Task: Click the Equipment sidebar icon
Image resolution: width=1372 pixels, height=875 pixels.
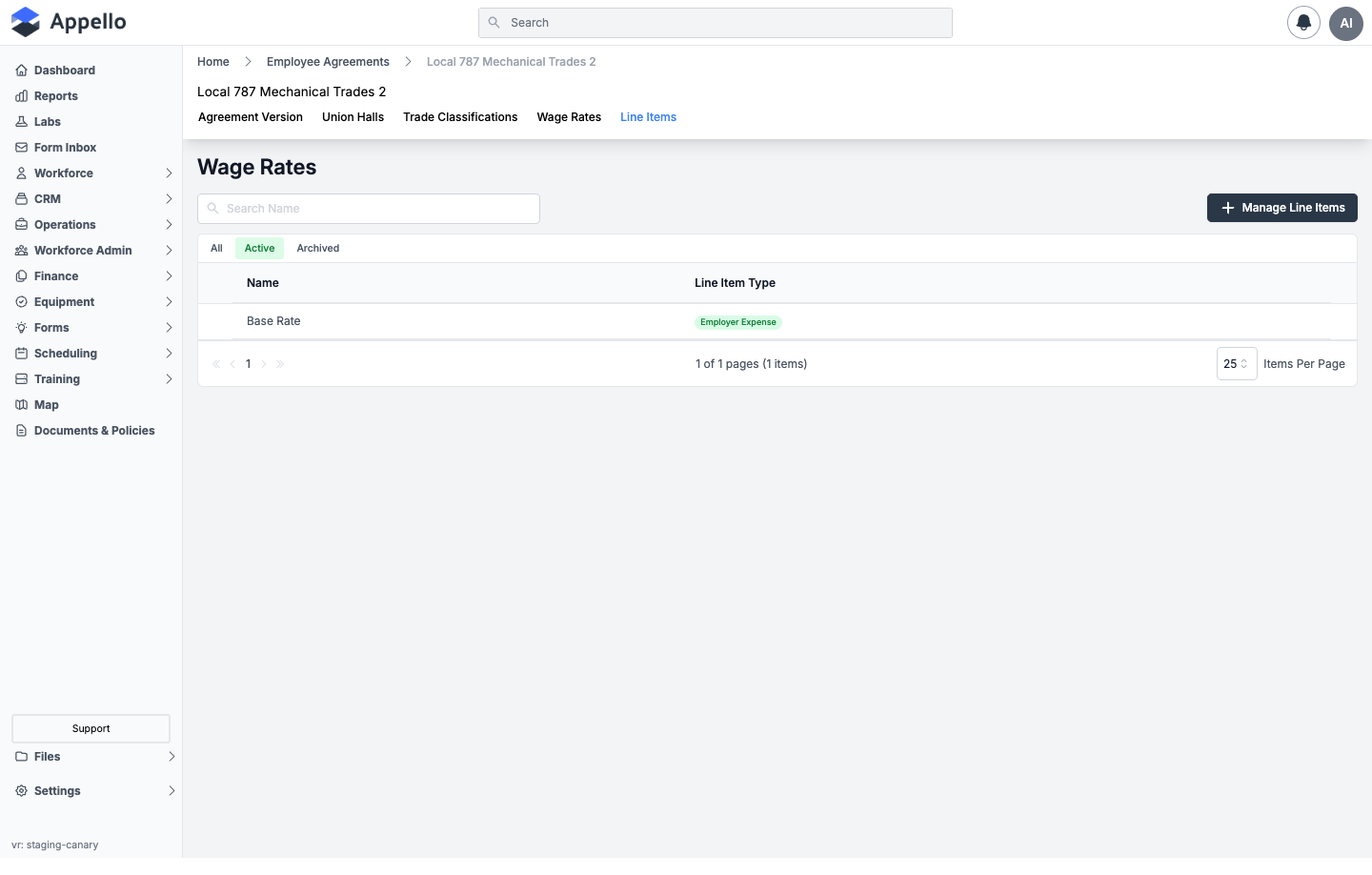Action: coord(21,302)
